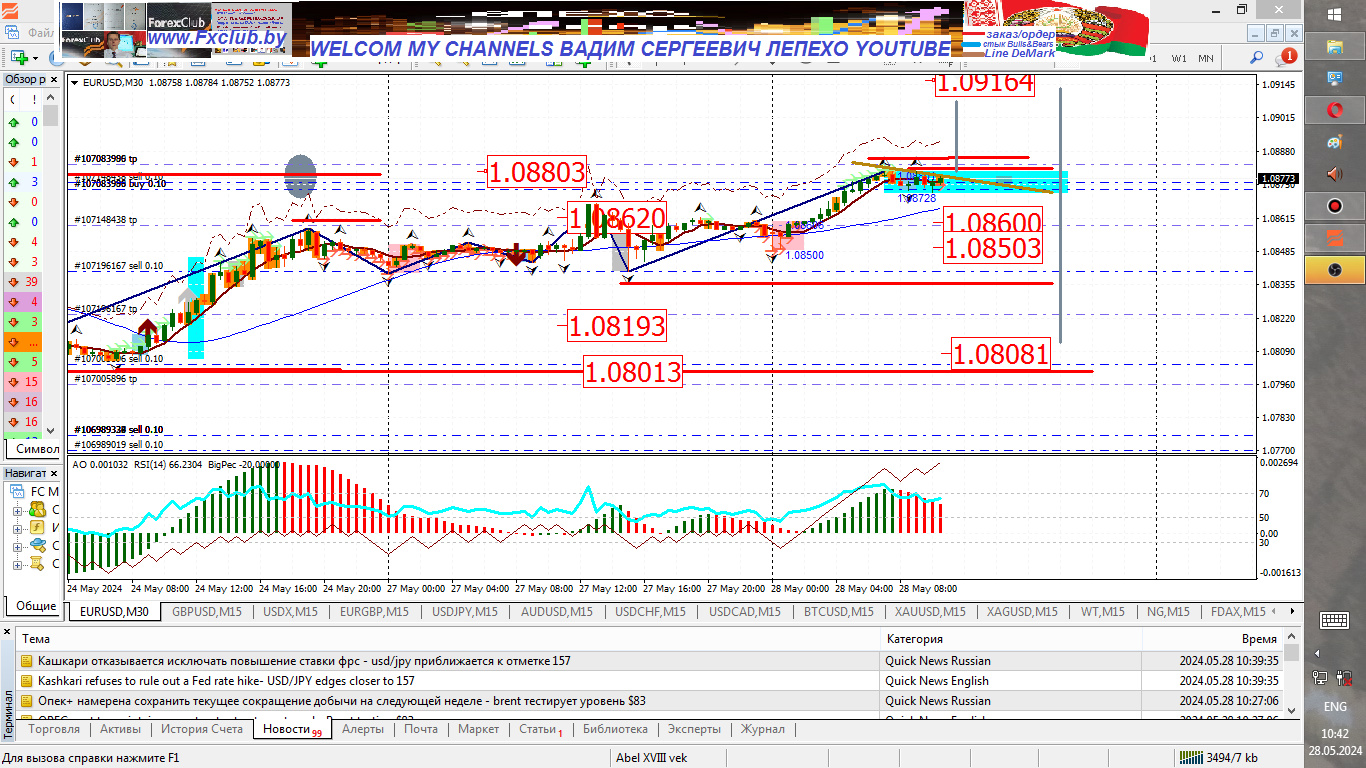Click the 1.08803 price label on chart
1366x768 pixels.
pos(537,172)
